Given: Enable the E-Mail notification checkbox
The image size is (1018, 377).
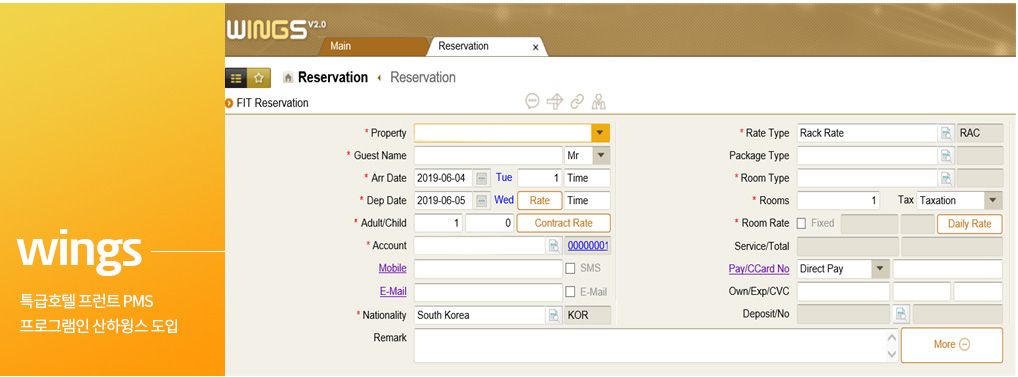Looking at the screenshot, I should point(570,292).
